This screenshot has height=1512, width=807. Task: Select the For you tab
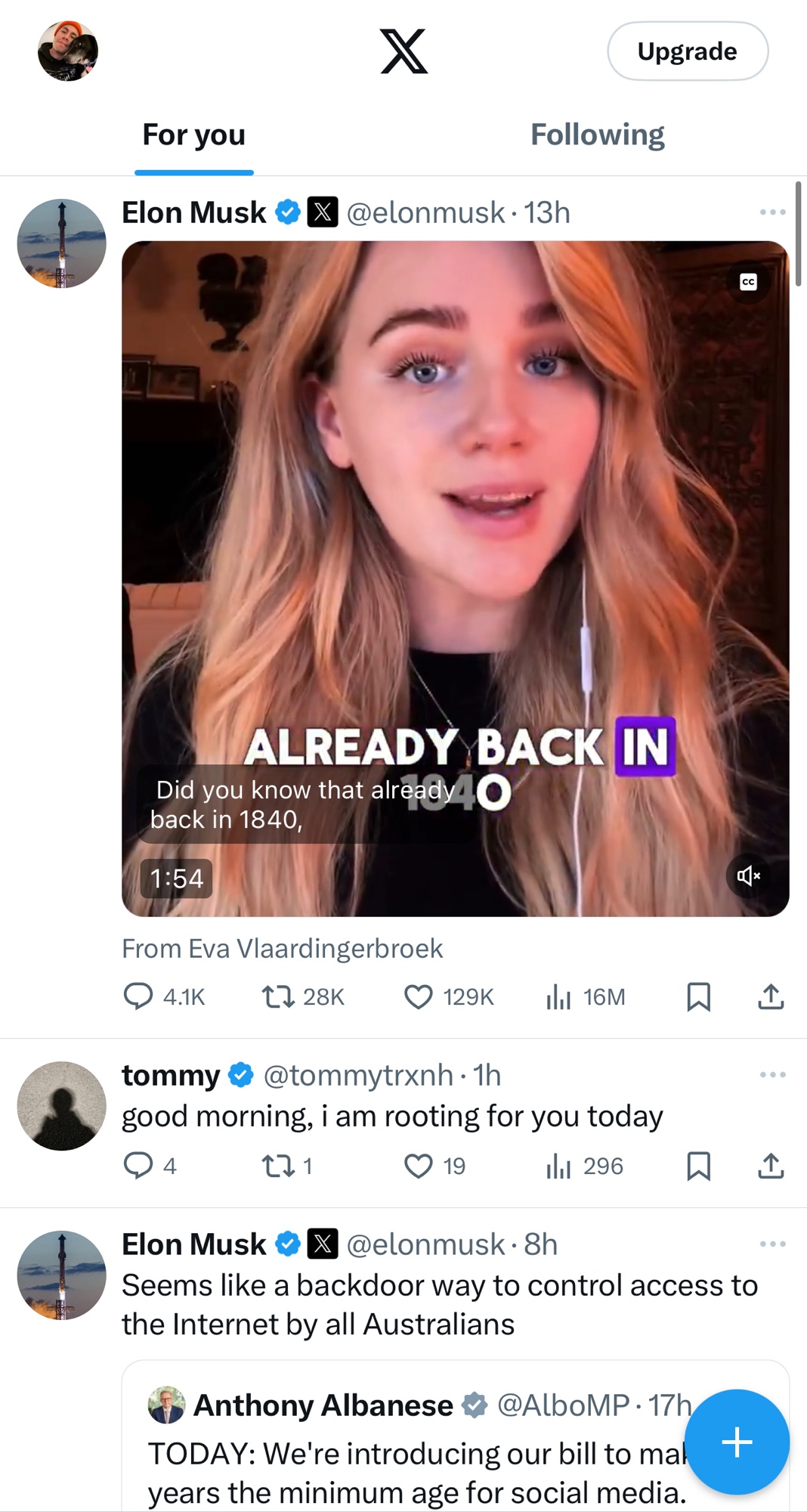[x=194, y=135]
